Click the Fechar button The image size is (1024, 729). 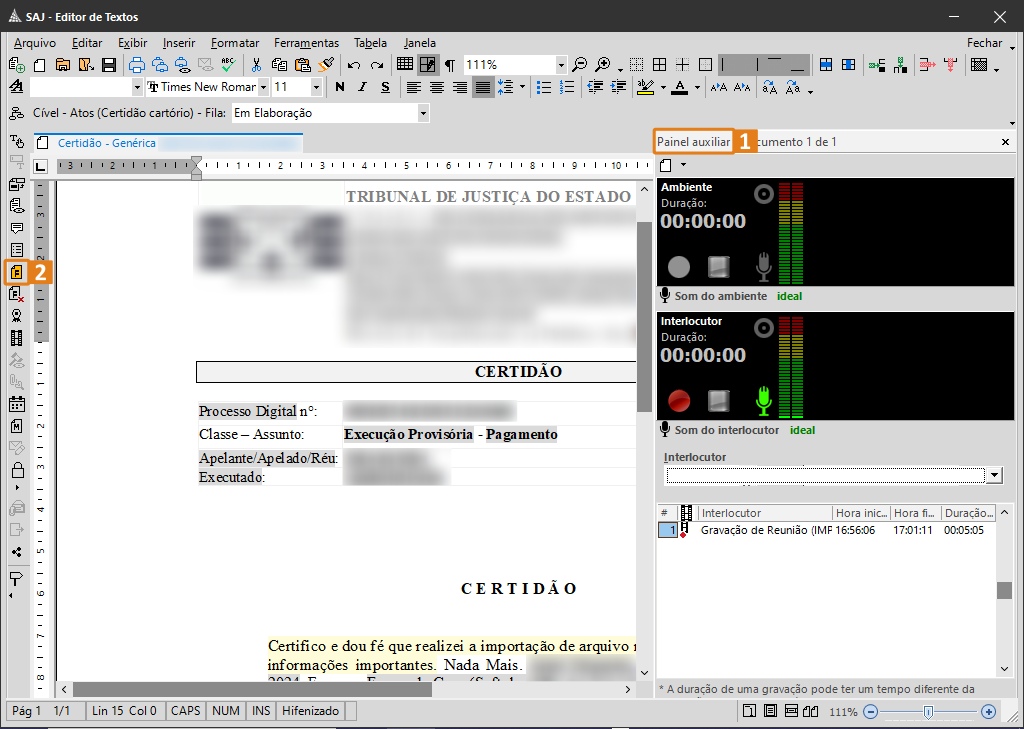pyautogui.click(x=984, y=43)
